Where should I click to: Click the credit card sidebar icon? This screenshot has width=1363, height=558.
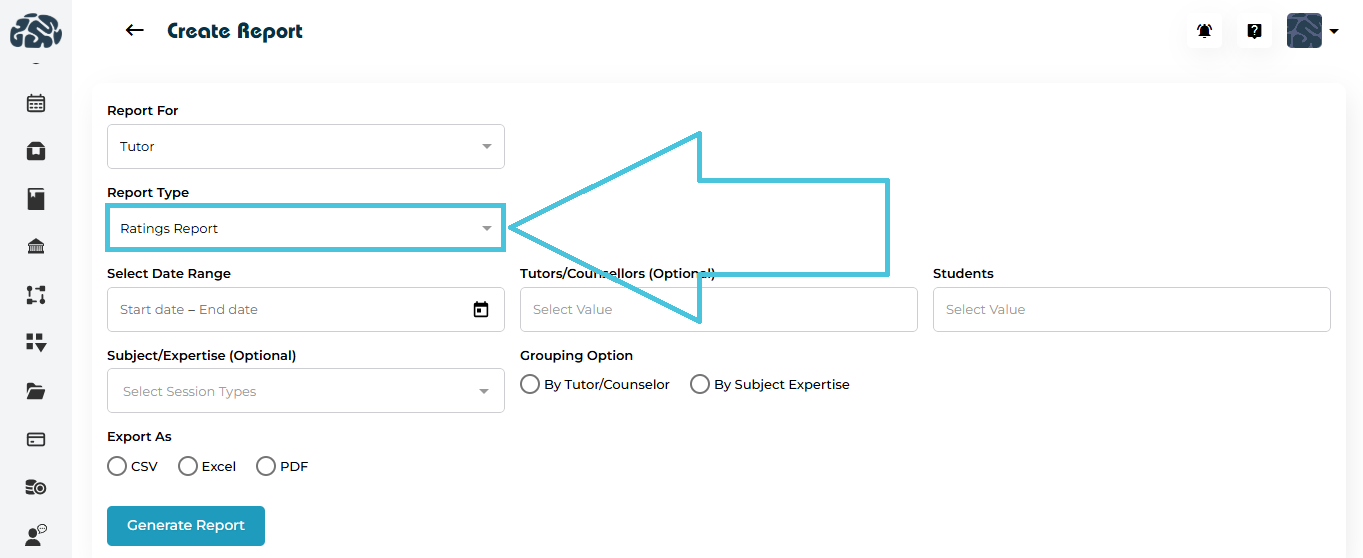pos(36,439)
